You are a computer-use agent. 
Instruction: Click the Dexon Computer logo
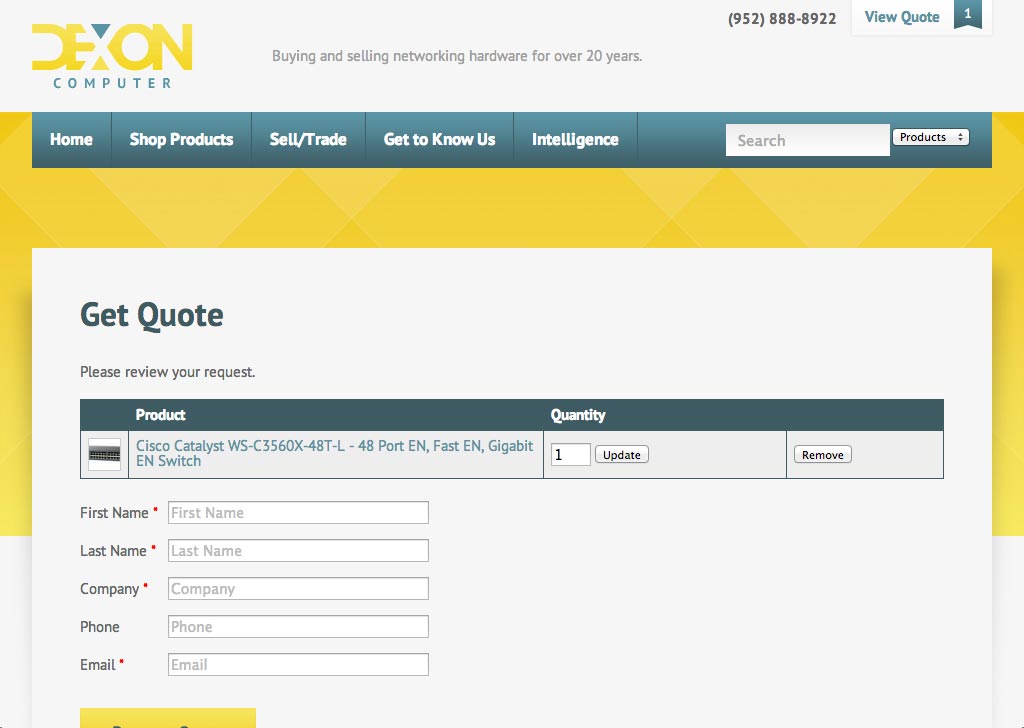[x=112, y=56]
